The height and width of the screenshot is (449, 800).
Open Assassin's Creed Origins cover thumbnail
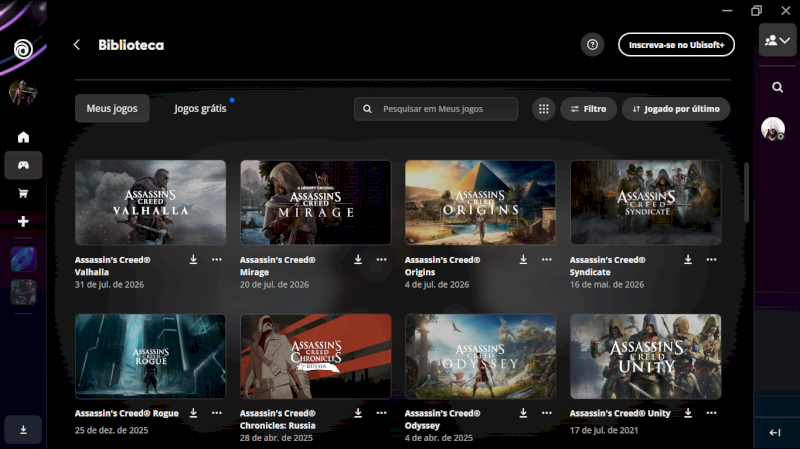pos(480,203)
